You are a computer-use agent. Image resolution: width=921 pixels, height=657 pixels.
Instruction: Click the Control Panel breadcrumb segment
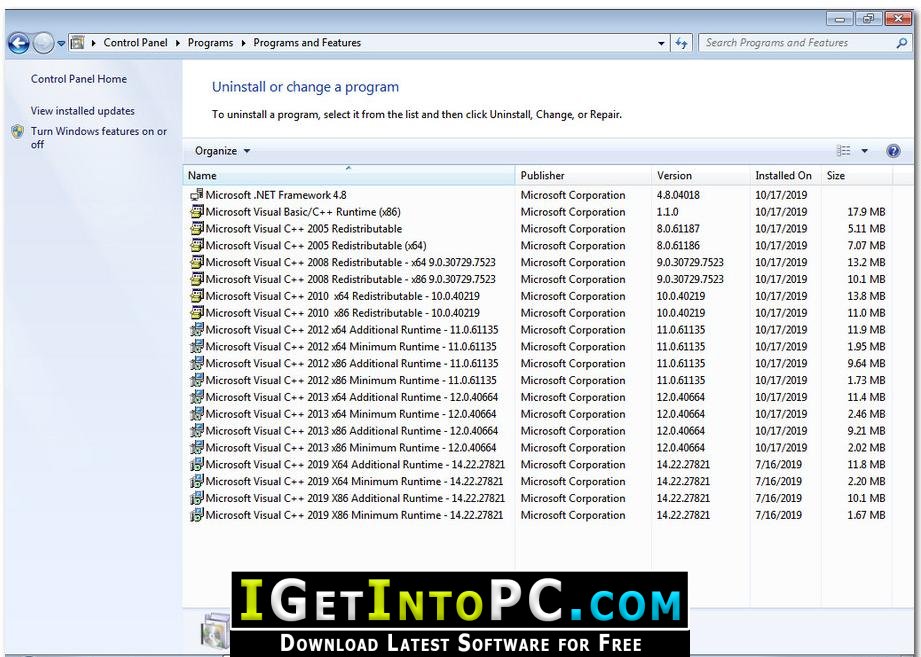135,43
